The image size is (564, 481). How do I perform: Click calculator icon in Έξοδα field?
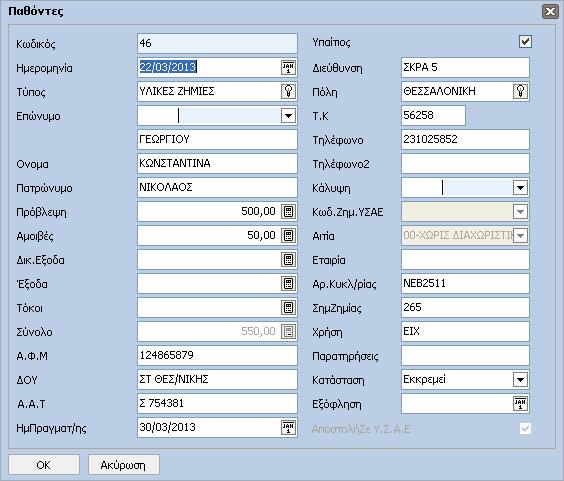point(288,283)
